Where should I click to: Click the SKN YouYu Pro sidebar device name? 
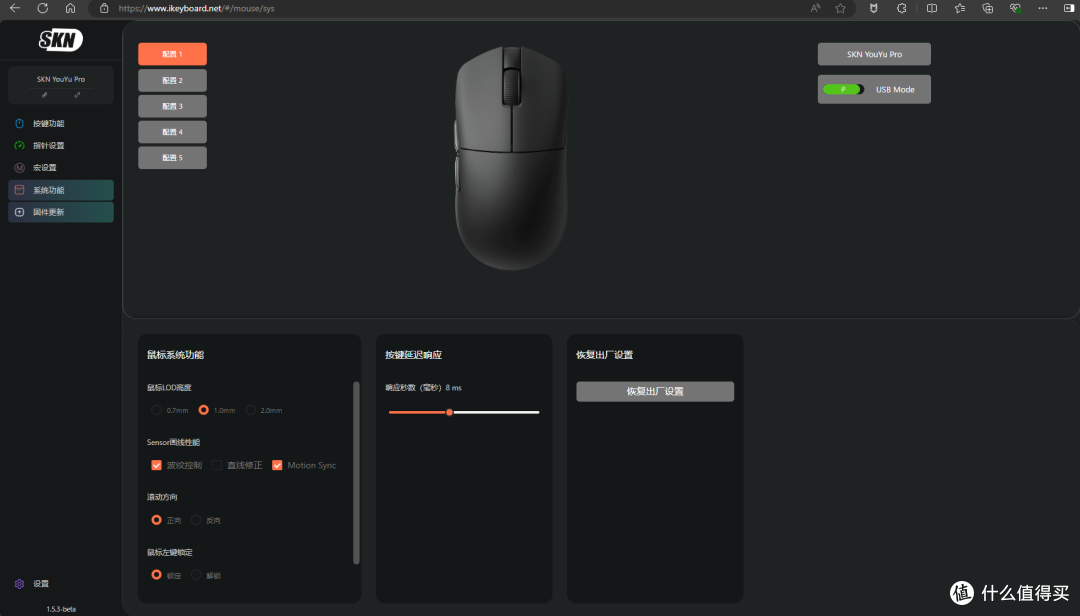coord(61,79)
